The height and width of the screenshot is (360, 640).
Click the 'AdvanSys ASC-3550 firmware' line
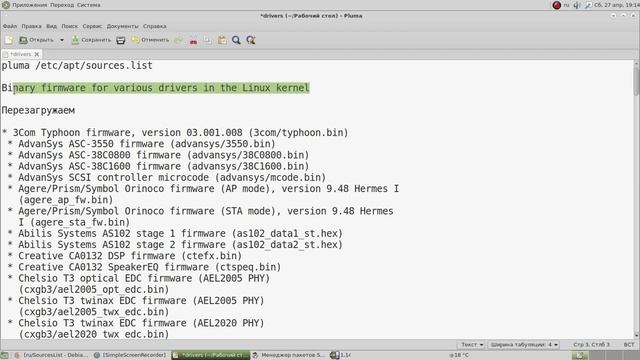141,144
